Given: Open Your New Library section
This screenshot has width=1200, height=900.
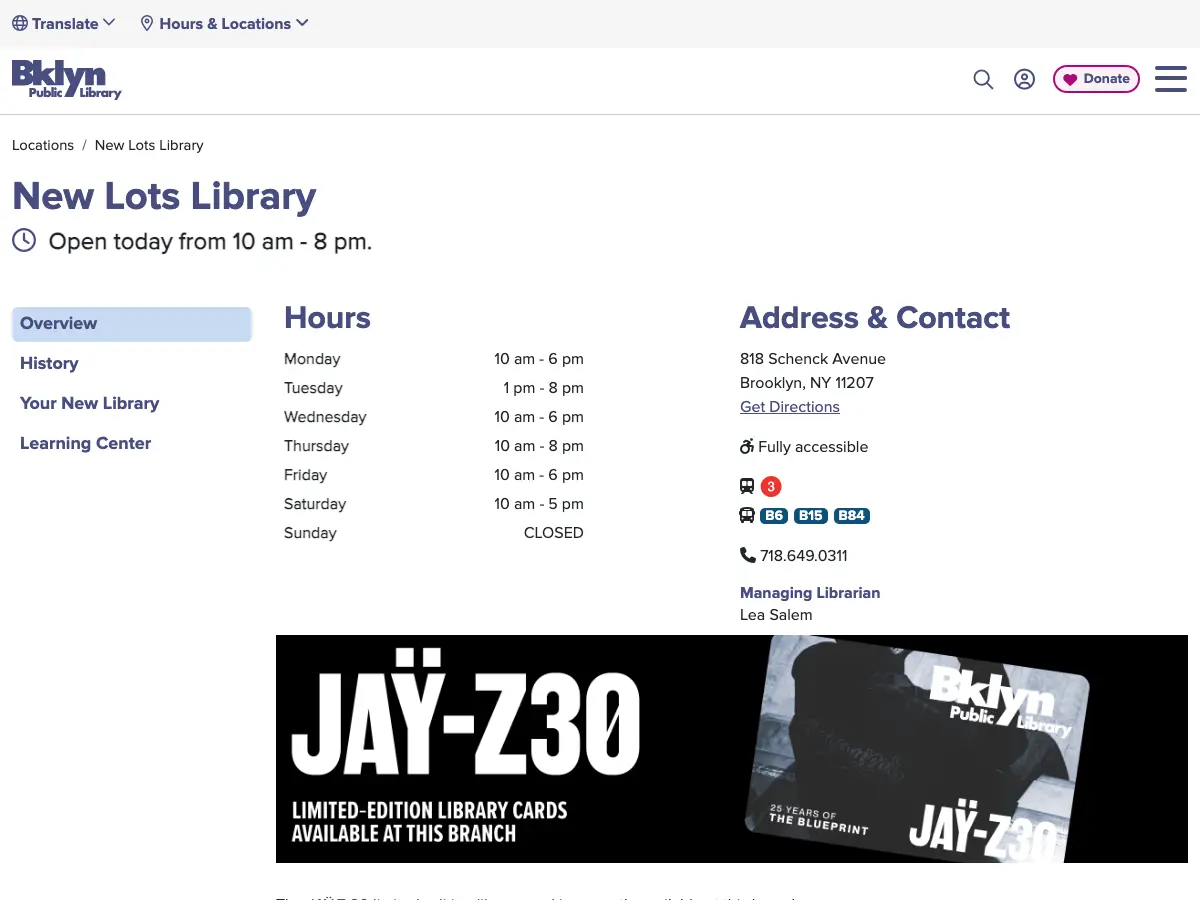Looking at the screenshot, I should [90, 403].
